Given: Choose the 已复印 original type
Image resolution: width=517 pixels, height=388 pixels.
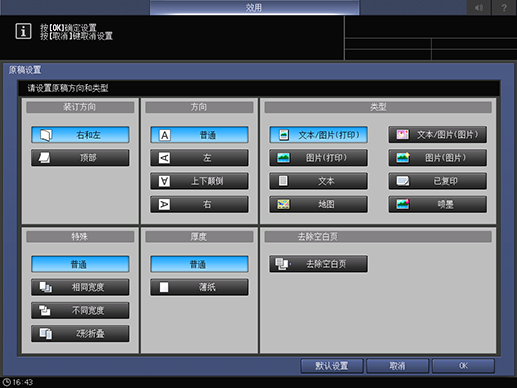Looking at the screenshot, I should point(437,181).
